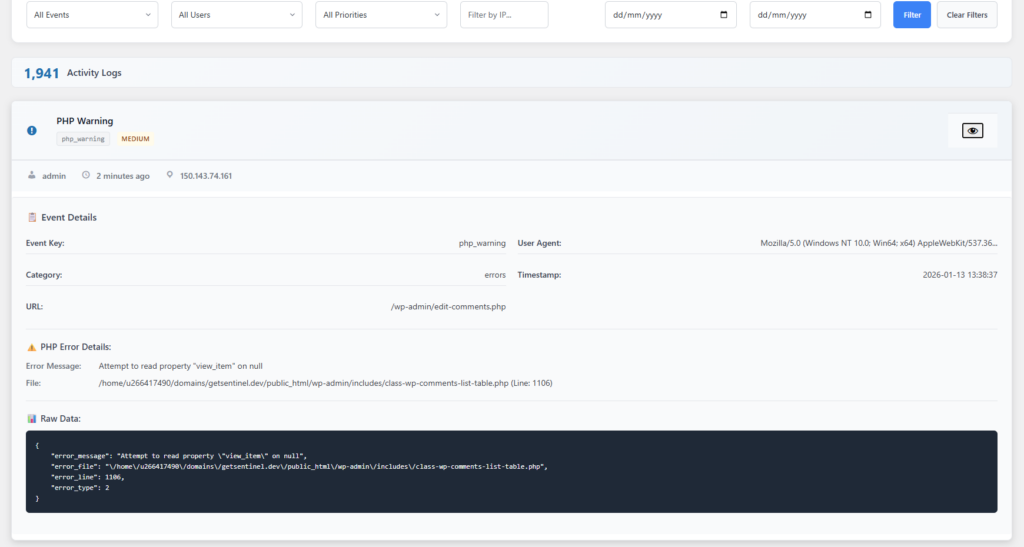Click the admin user icon
The image size is (1024, 547).
(x=32, y=176)
